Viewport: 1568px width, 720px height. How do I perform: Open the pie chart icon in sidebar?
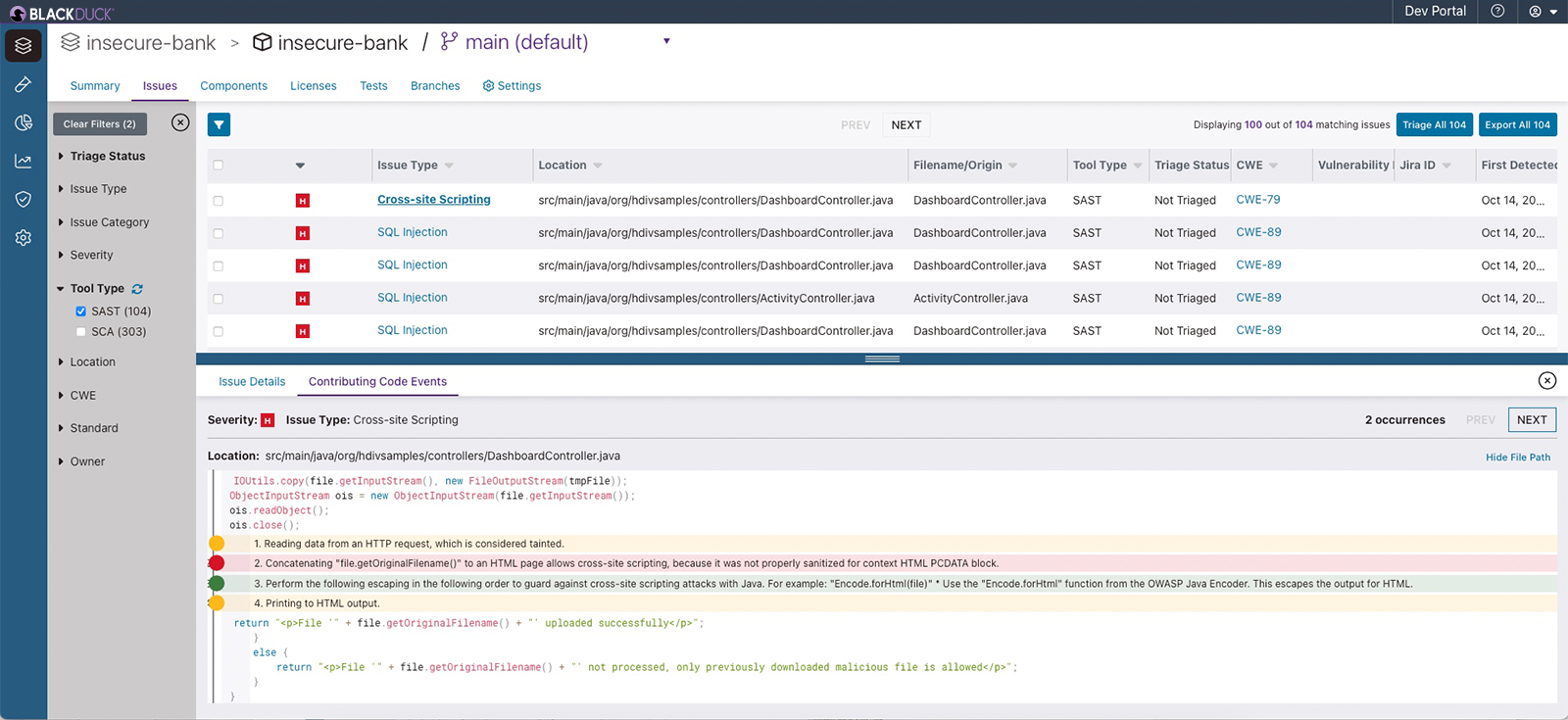point(24,122)
